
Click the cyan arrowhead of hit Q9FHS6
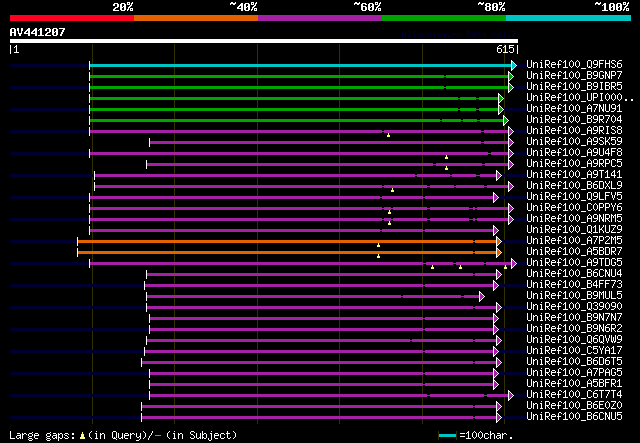pyautogui.click(x=513, y=65)
